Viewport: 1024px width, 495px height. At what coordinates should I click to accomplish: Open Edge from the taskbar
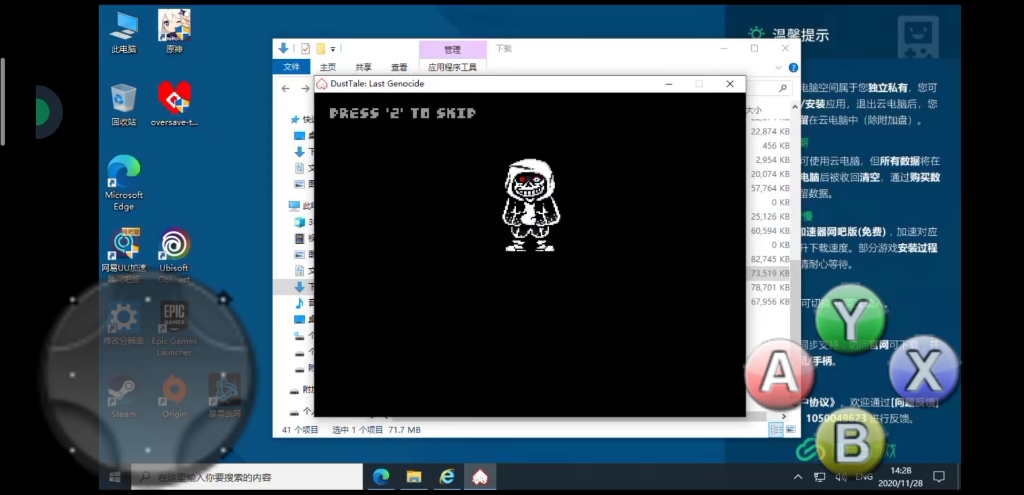[381, 477]
